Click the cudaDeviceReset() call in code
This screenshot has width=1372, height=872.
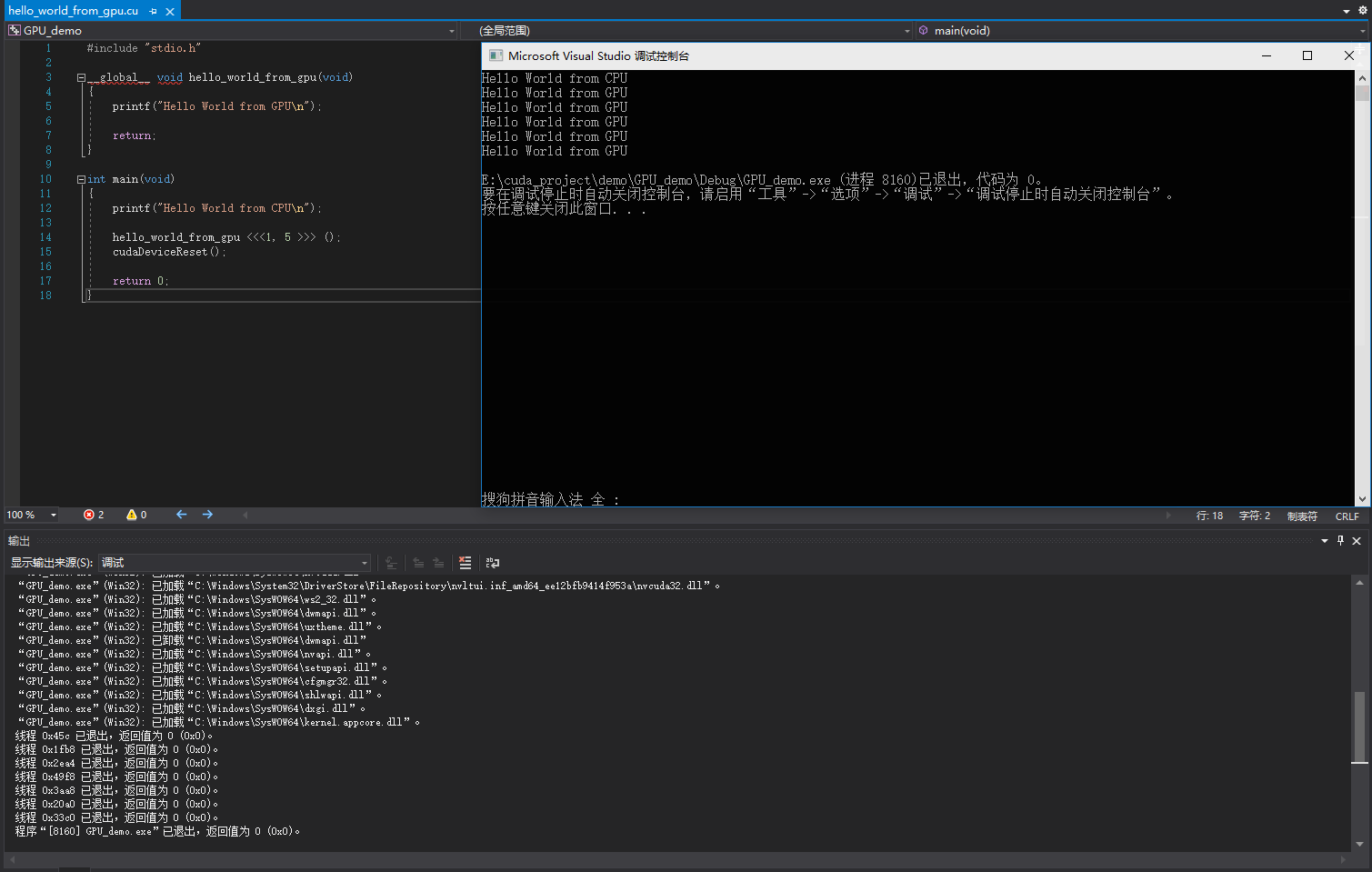[x=169, y=252]
